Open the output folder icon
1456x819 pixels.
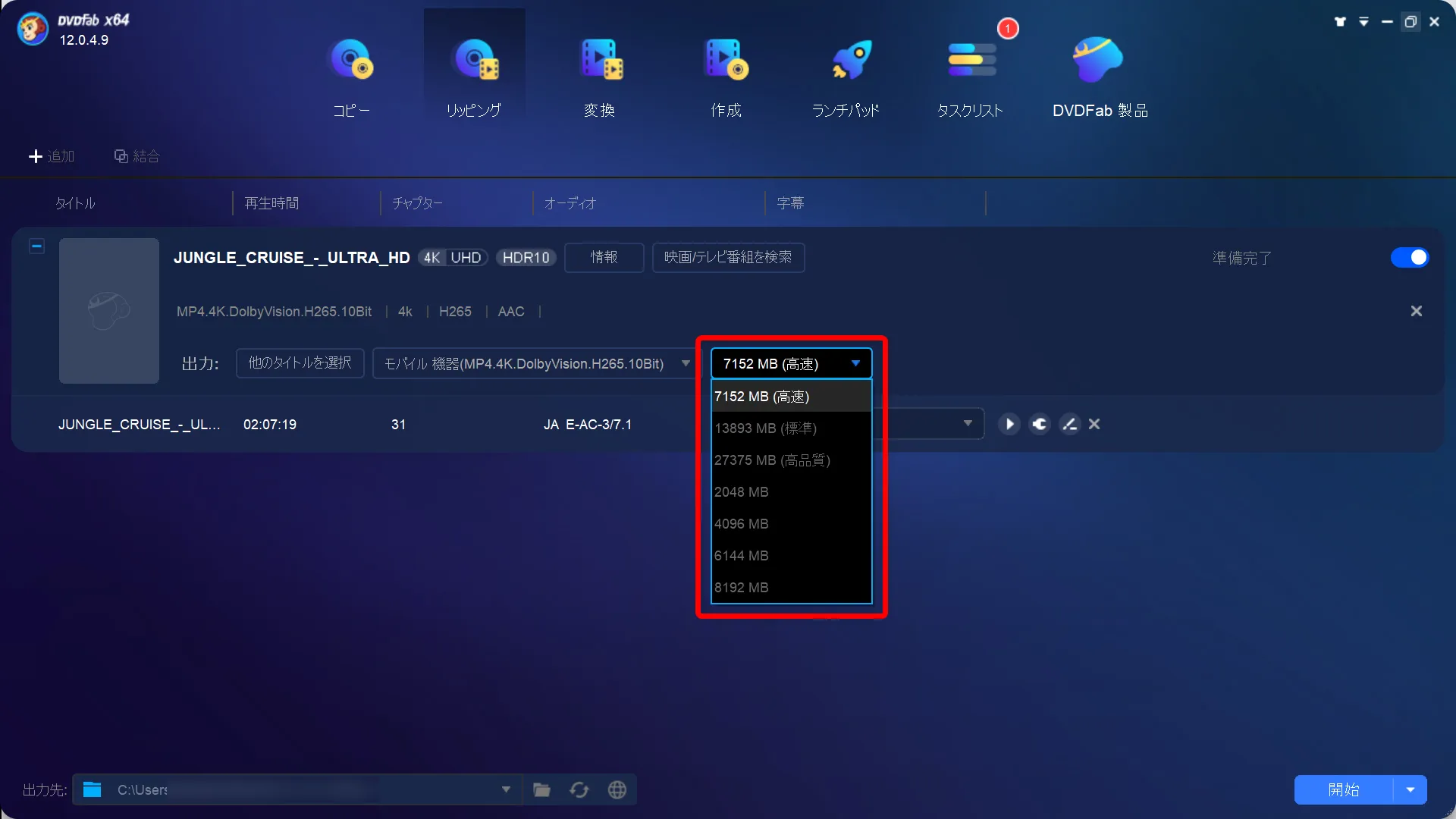coord(541,790)
